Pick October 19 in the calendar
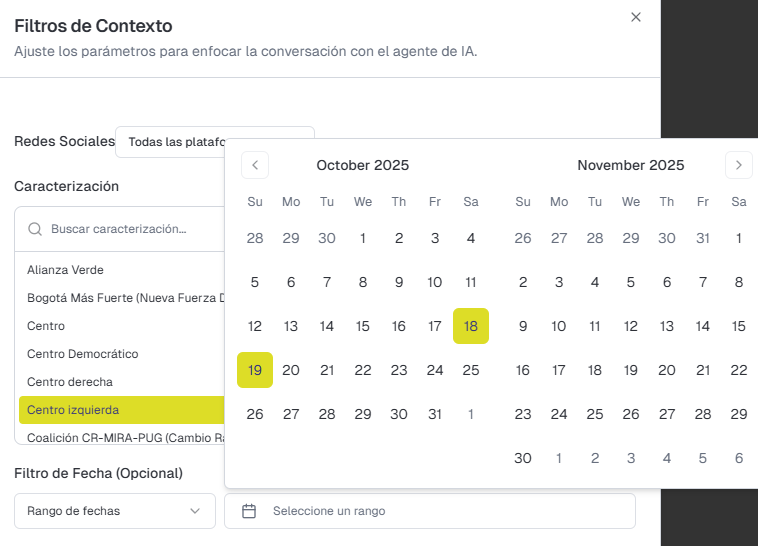 [255, 370]
